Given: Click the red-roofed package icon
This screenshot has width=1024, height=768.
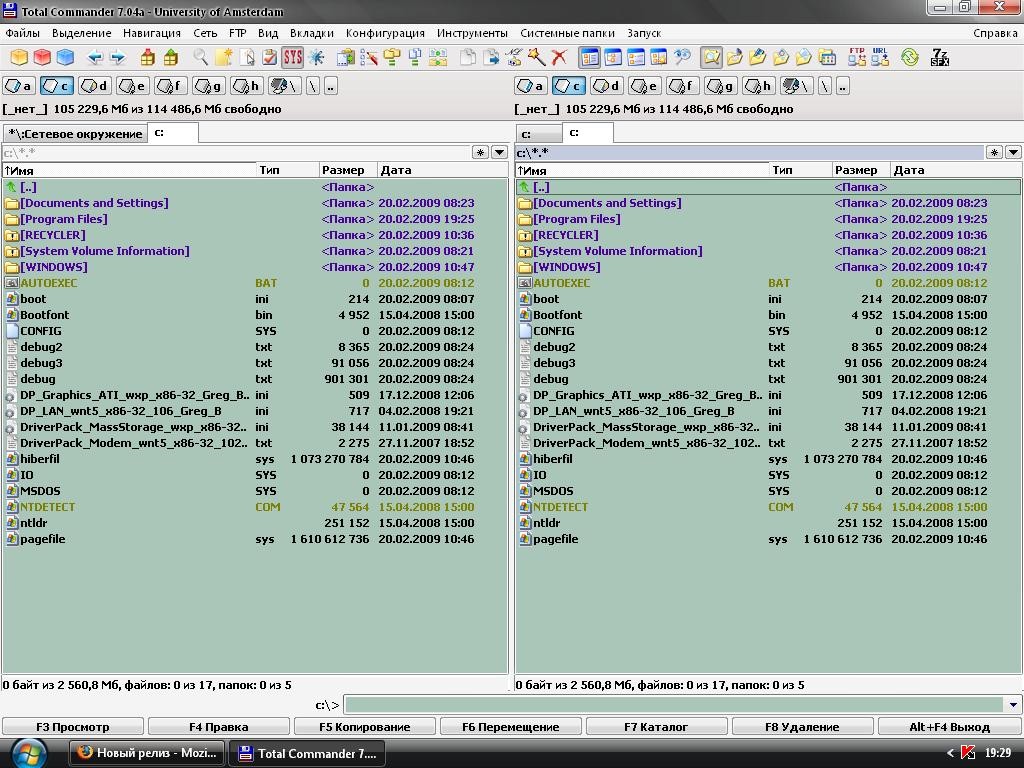Looking at the screenshot, I should 148,57.
